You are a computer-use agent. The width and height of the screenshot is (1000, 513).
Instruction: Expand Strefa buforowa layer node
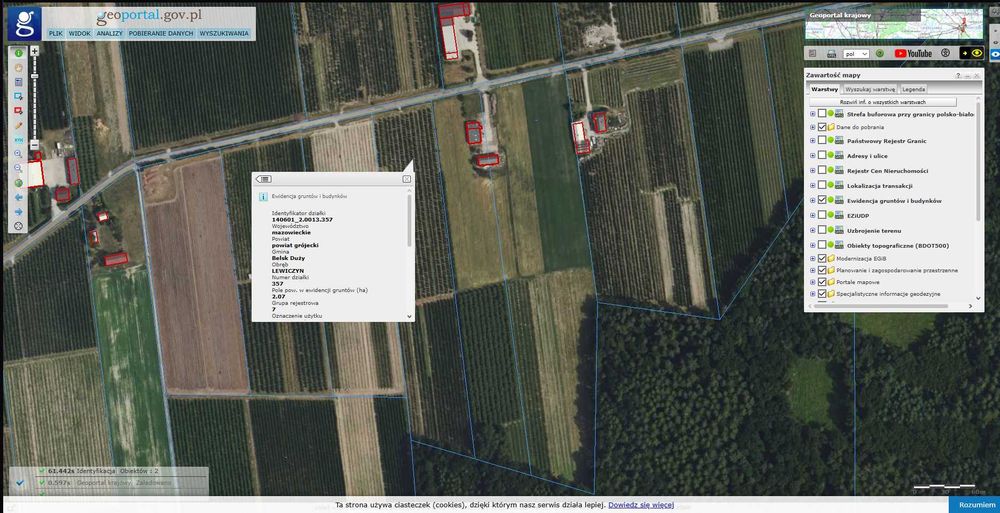(812, 114)
